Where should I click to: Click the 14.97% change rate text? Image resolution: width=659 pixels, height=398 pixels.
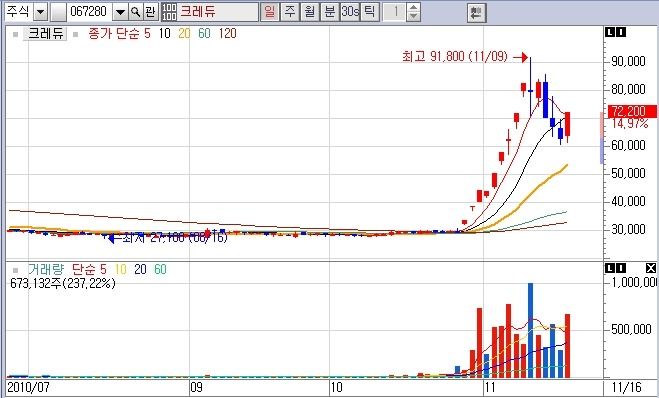629,124
